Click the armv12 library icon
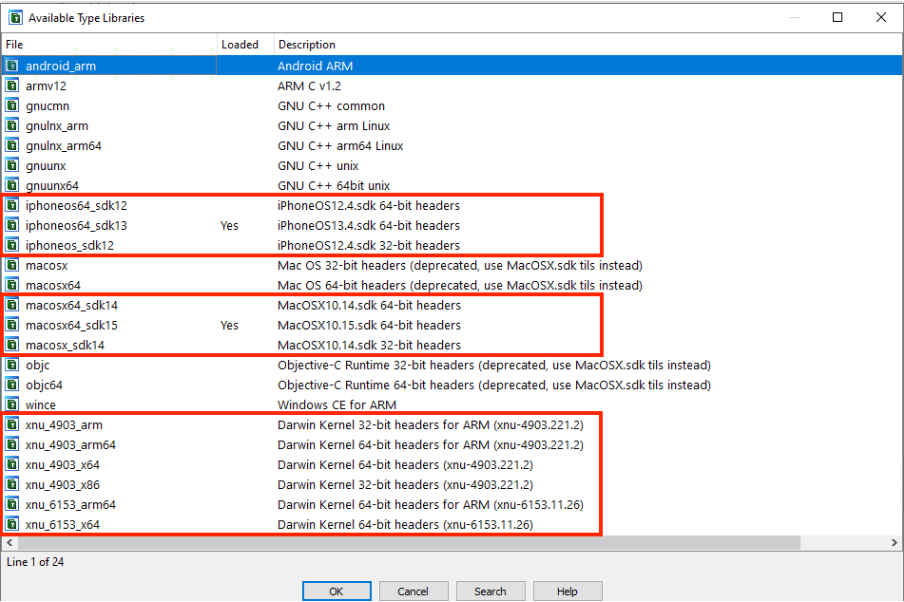 pyautogui.click(x=12, y=86)
